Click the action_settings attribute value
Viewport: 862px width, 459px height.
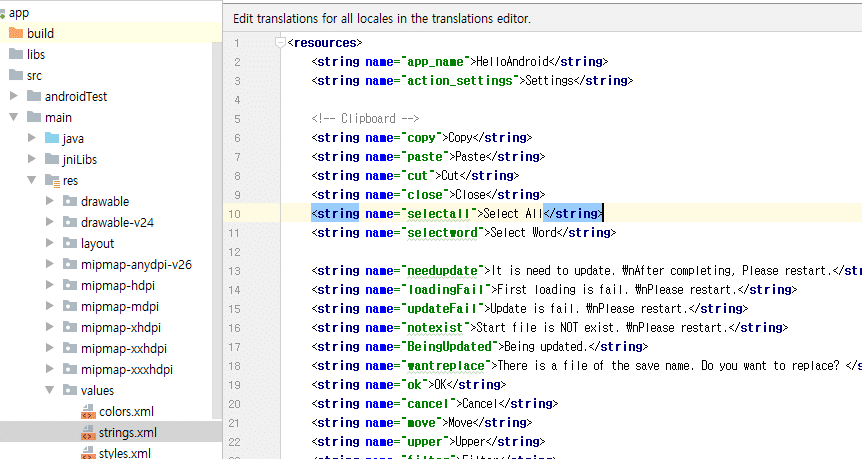coord(460,81)
